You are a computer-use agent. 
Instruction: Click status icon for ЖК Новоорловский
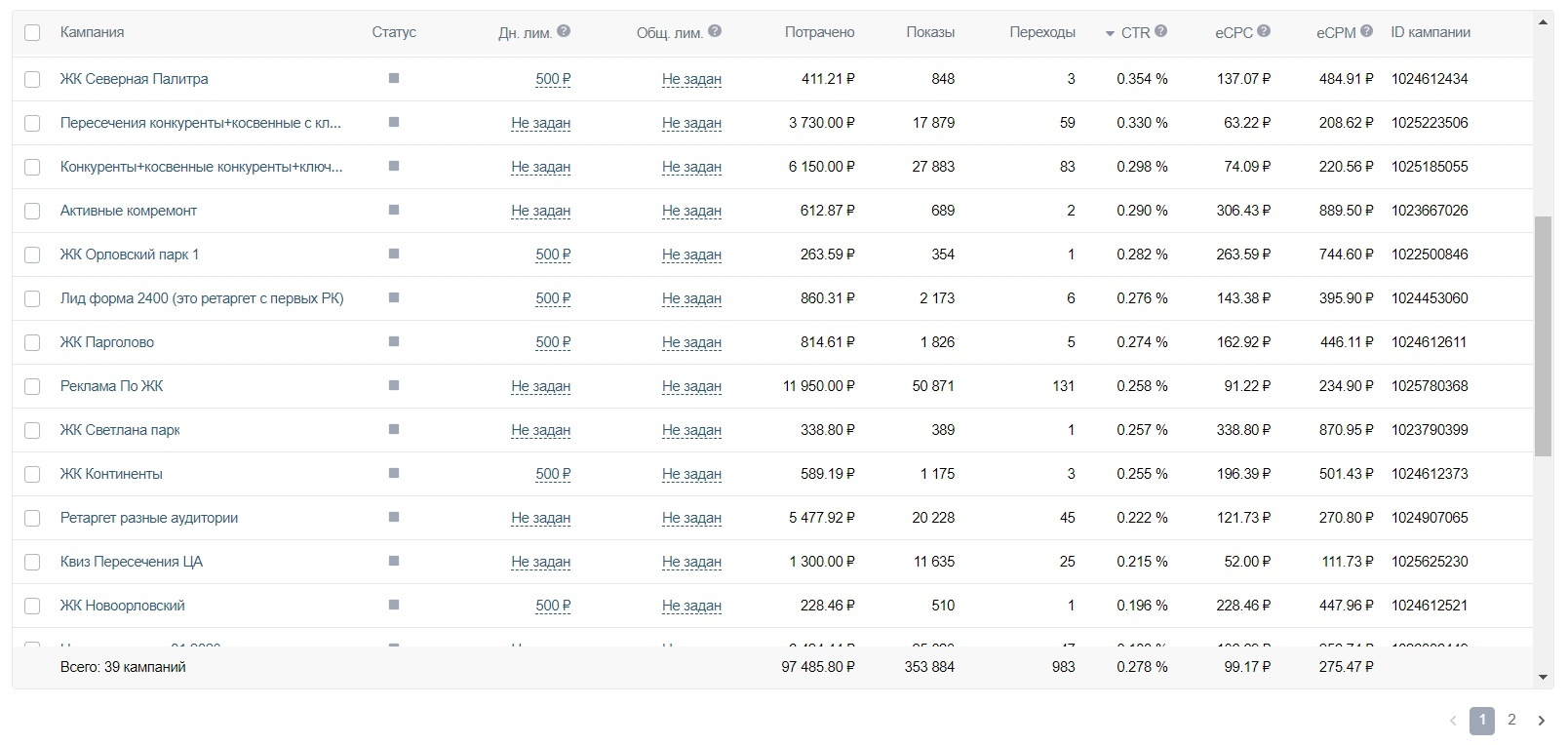[394, 605]
